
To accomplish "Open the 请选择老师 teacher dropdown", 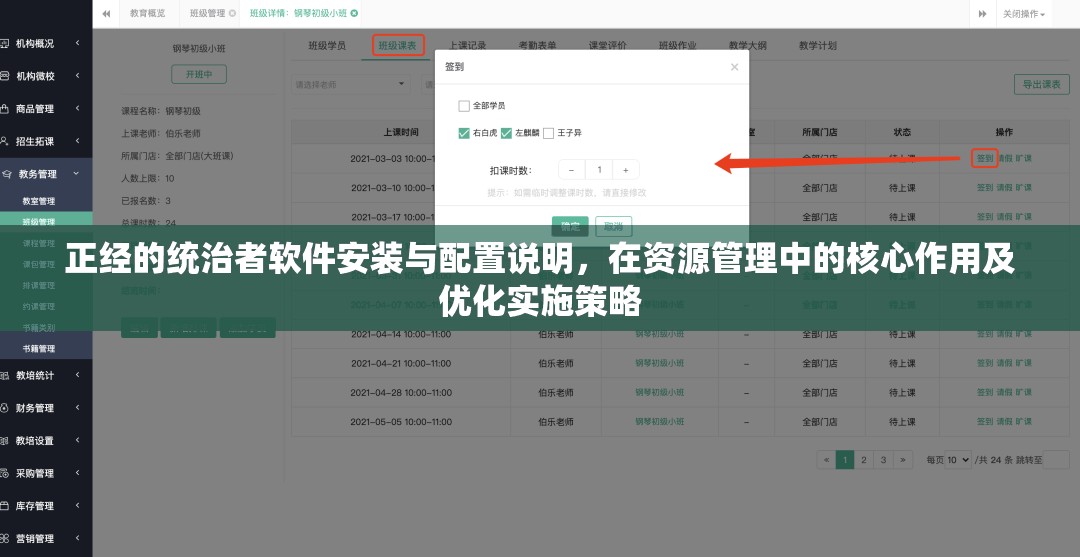I will [x=351, y=85].
